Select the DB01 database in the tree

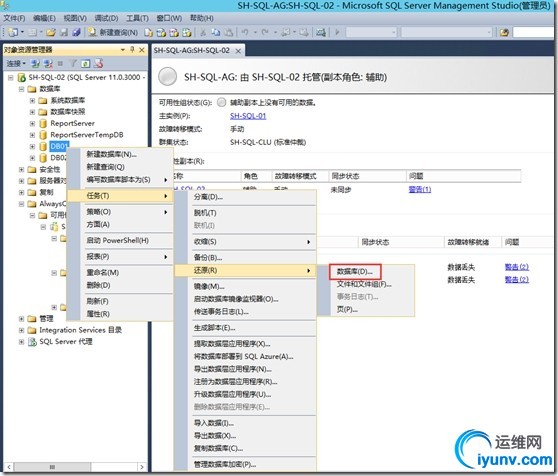[x=59, y=146]
